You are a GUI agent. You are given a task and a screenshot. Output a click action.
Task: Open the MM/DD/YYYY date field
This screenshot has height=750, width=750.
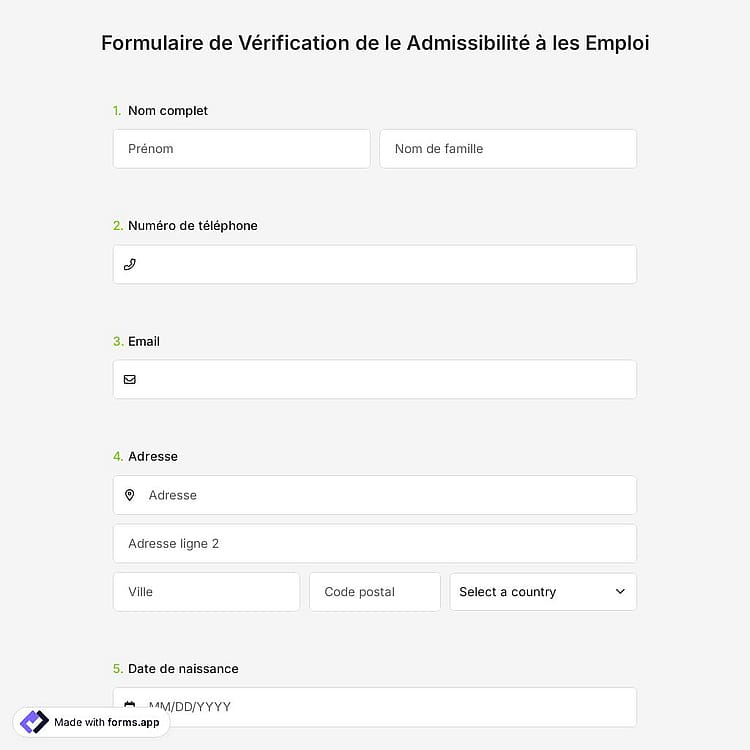click(x=375, y=707)
